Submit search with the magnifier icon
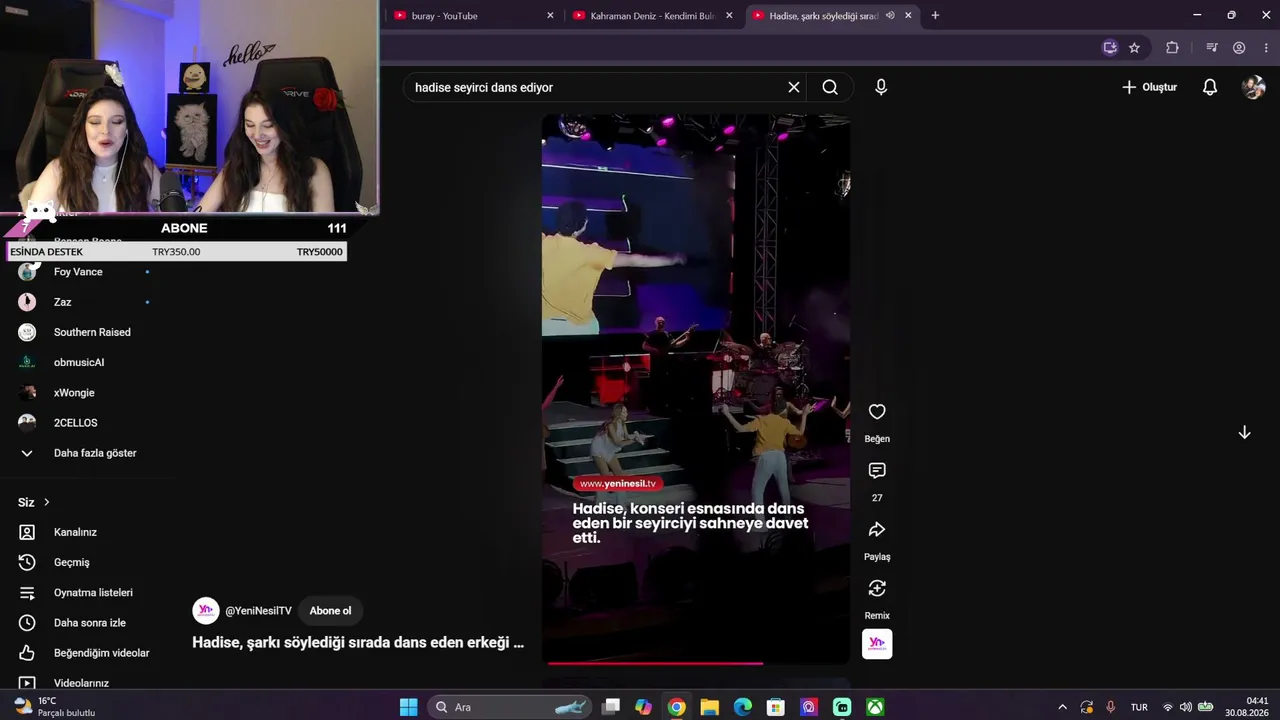 tap(830, 87)
